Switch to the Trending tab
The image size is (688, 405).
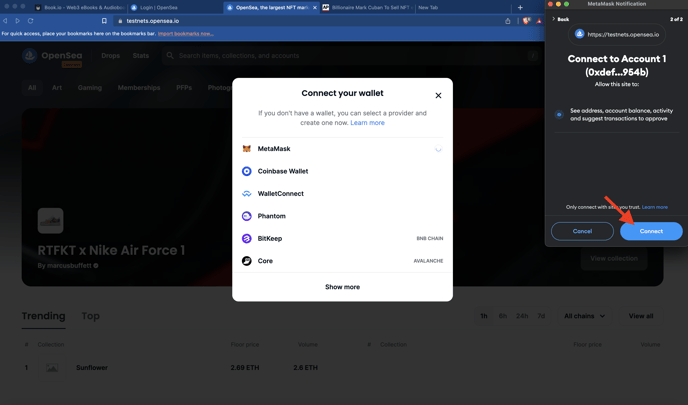[43, 316]
